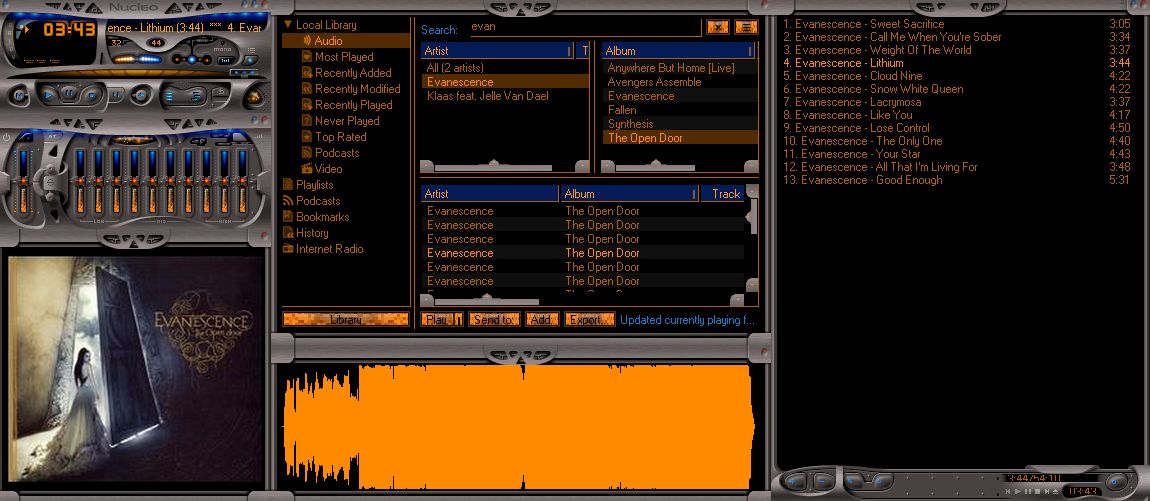Viewport: 1150px width, 501px height.
Task: Go to previous track in main player
Action: pos(18,95)
